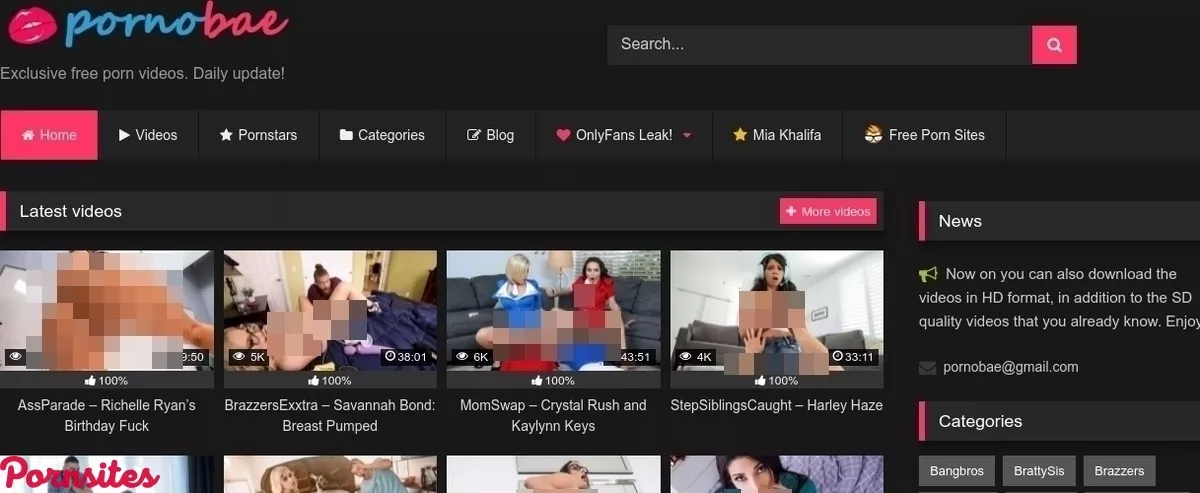The width and height of the screenshot is (1200, 493).
Task: Select the BrattySis category tag
Action: (1038, 471)
